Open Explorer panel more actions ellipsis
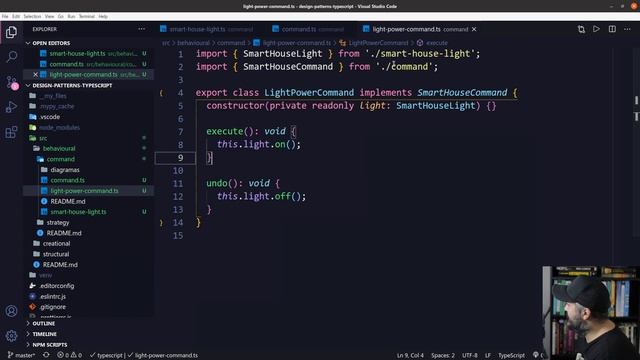The image size is (640, 360). tap(142, 29)
